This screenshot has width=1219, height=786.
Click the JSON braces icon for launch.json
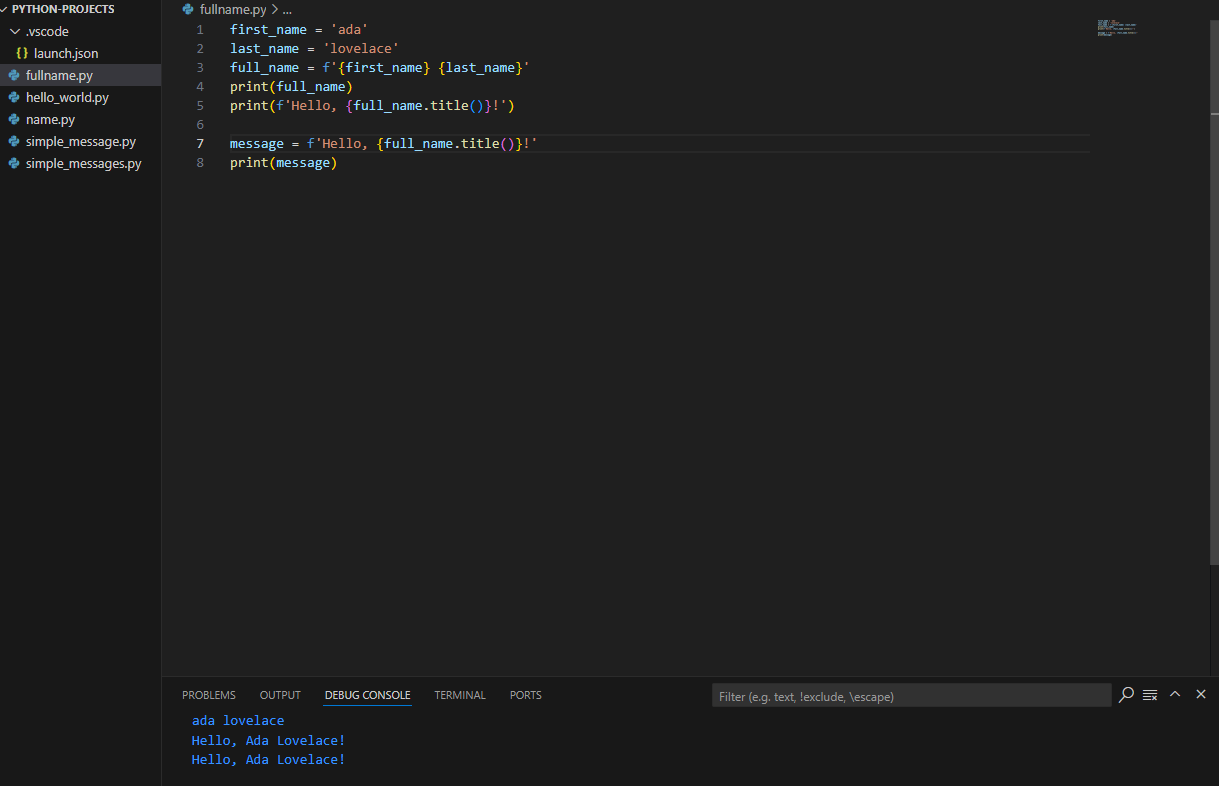coord(22,53)
